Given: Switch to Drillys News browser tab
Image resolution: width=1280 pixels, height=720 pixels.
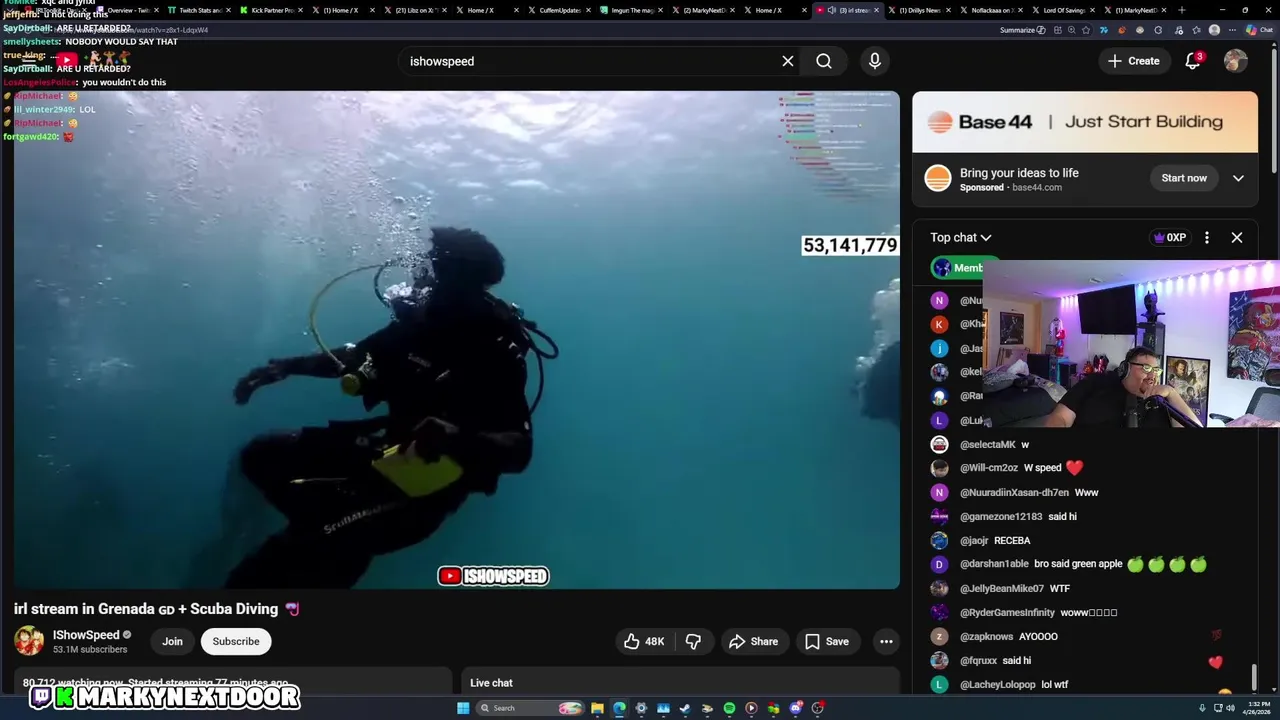Looking at the screenshot, I should click(919, 10).
